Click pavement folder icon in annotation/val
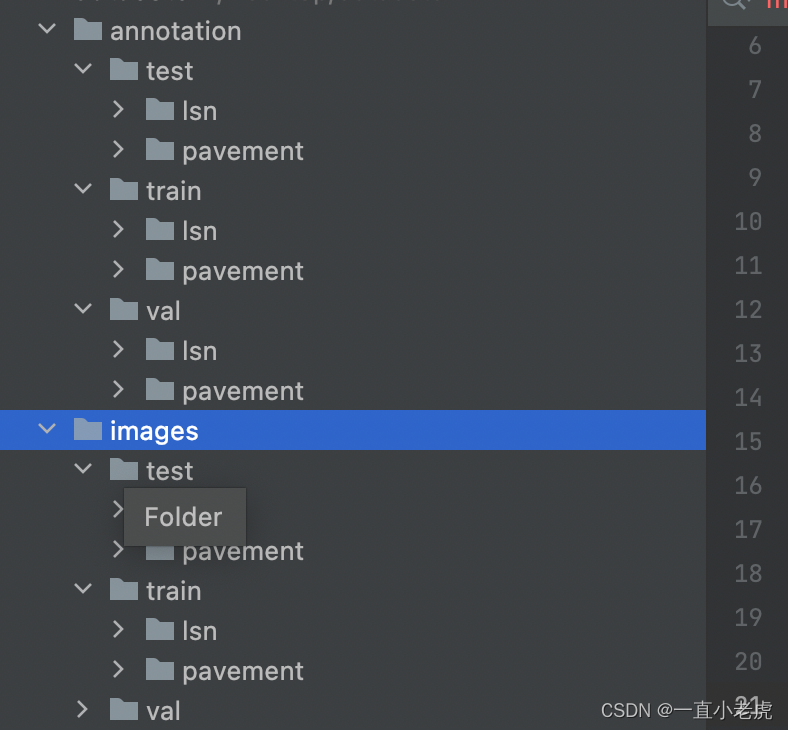The image size is (788, 730). coord(160,390)
